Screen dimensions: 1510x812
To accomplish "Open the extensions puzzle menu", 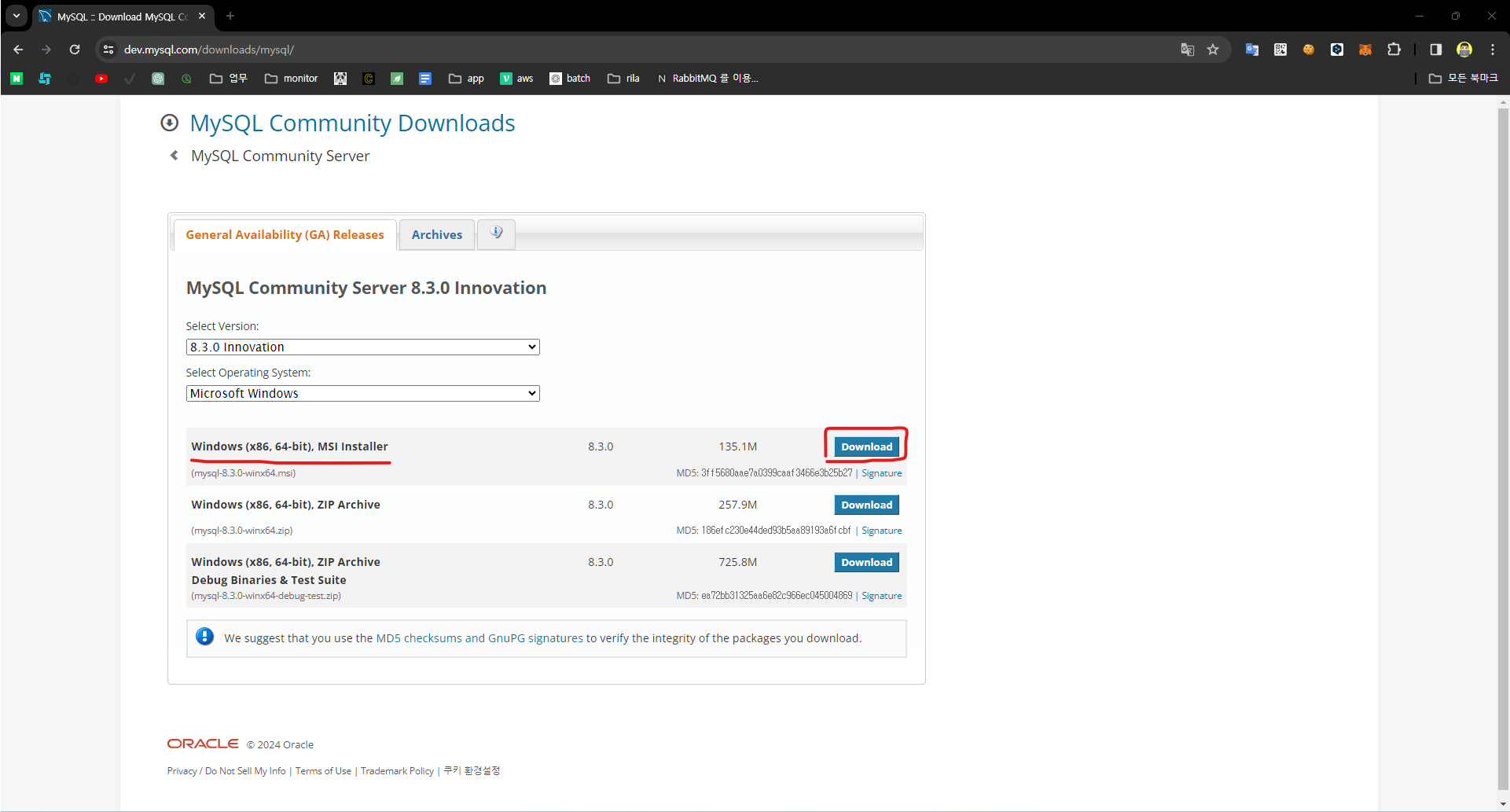I will click(1394, 50).
